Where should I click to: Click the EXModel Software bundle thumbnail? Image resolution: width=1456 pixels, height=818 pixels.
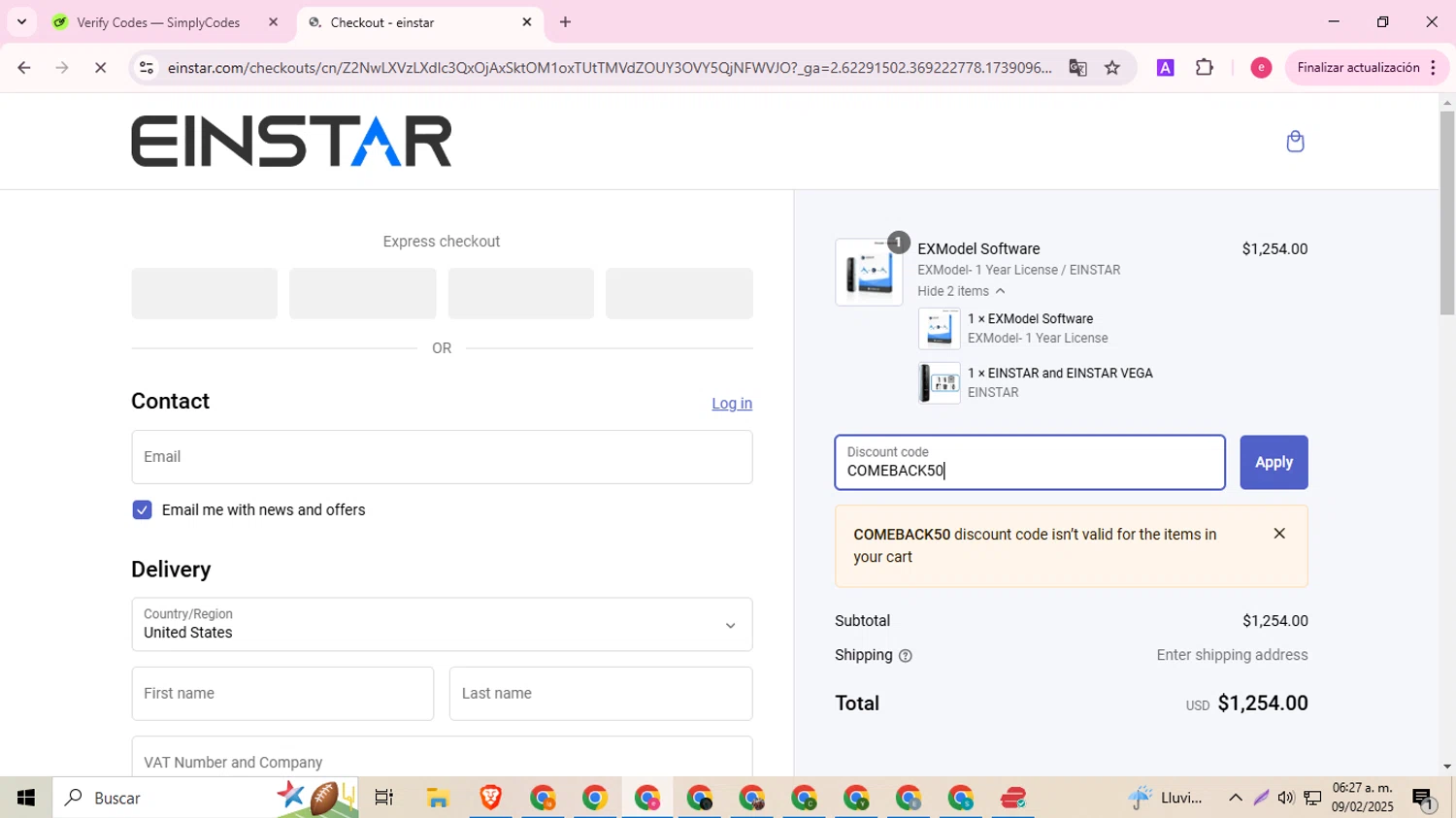869,273
